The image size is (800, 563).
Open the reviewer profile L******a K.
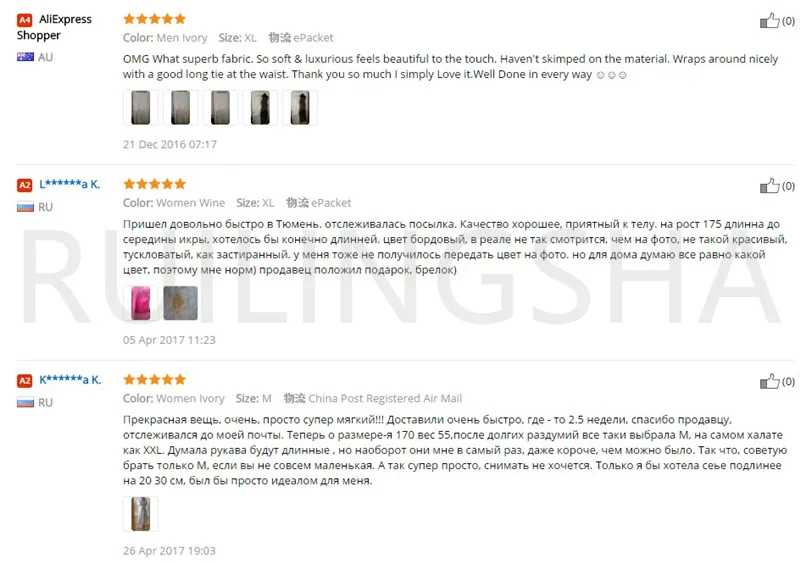point(70,184)
